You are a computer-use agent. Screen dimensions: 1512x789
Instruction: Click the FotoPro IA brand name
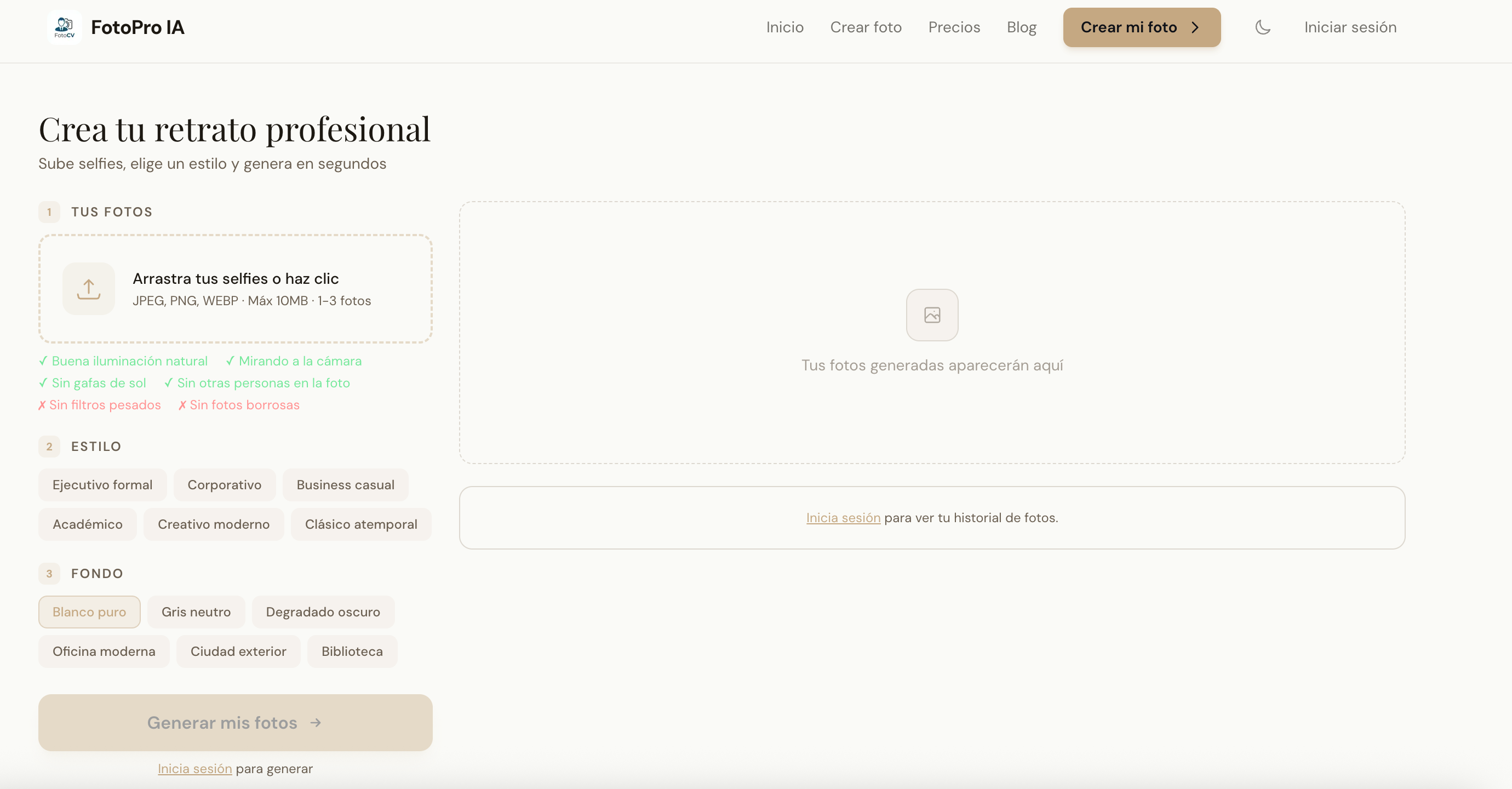tap(138, 27)
